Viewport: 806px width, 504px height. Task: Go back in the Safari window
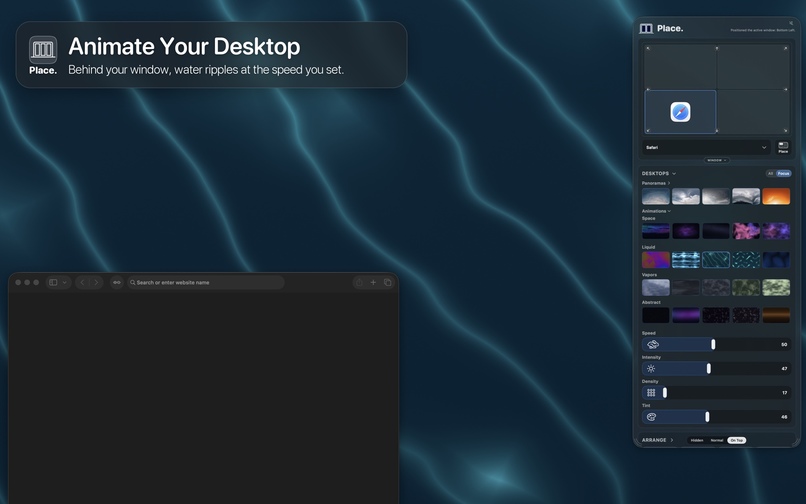[x=82, y=282]
